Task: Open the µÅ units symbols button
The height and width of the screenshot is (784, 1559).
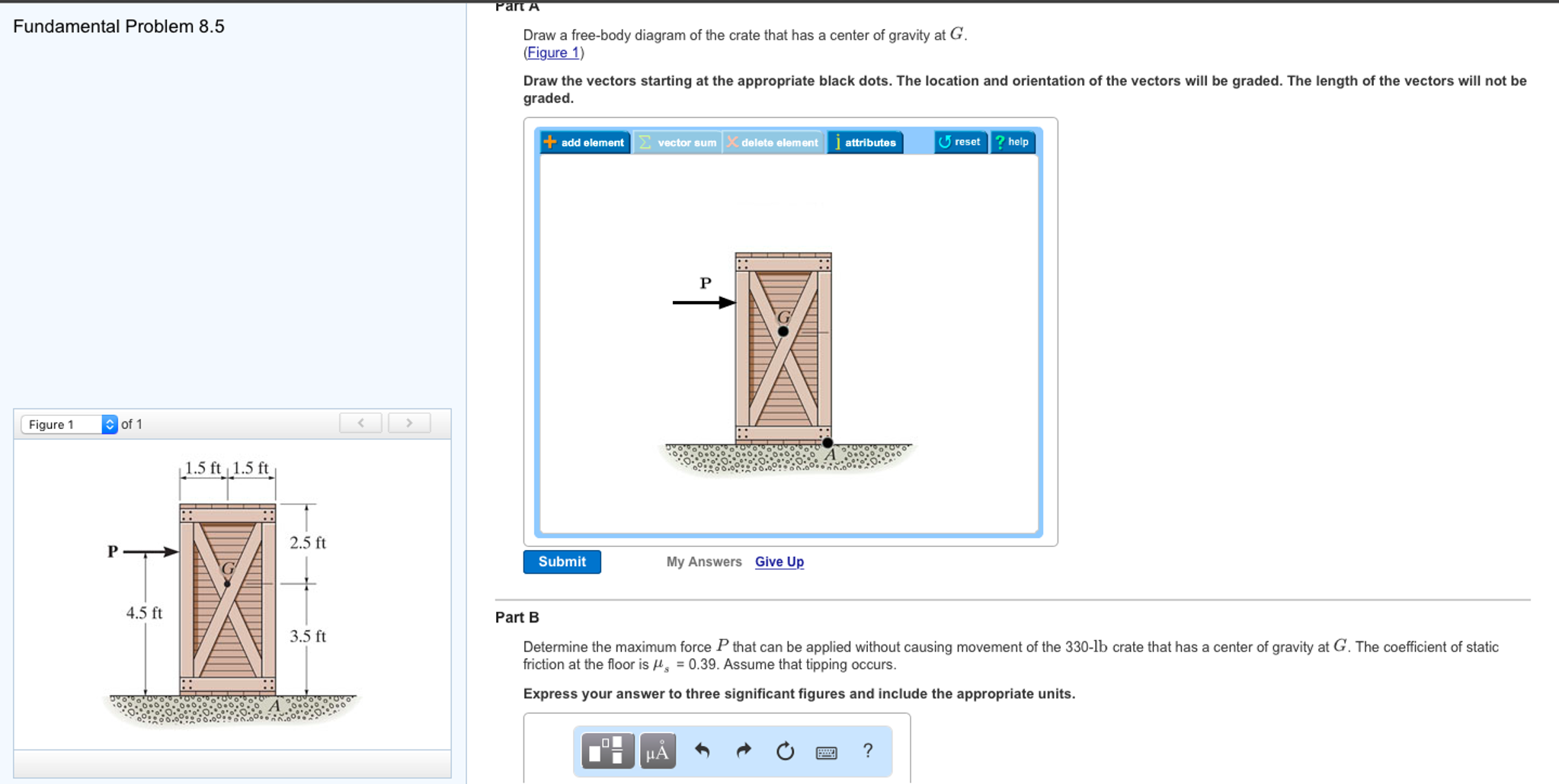Action: [x=658, y=751]
